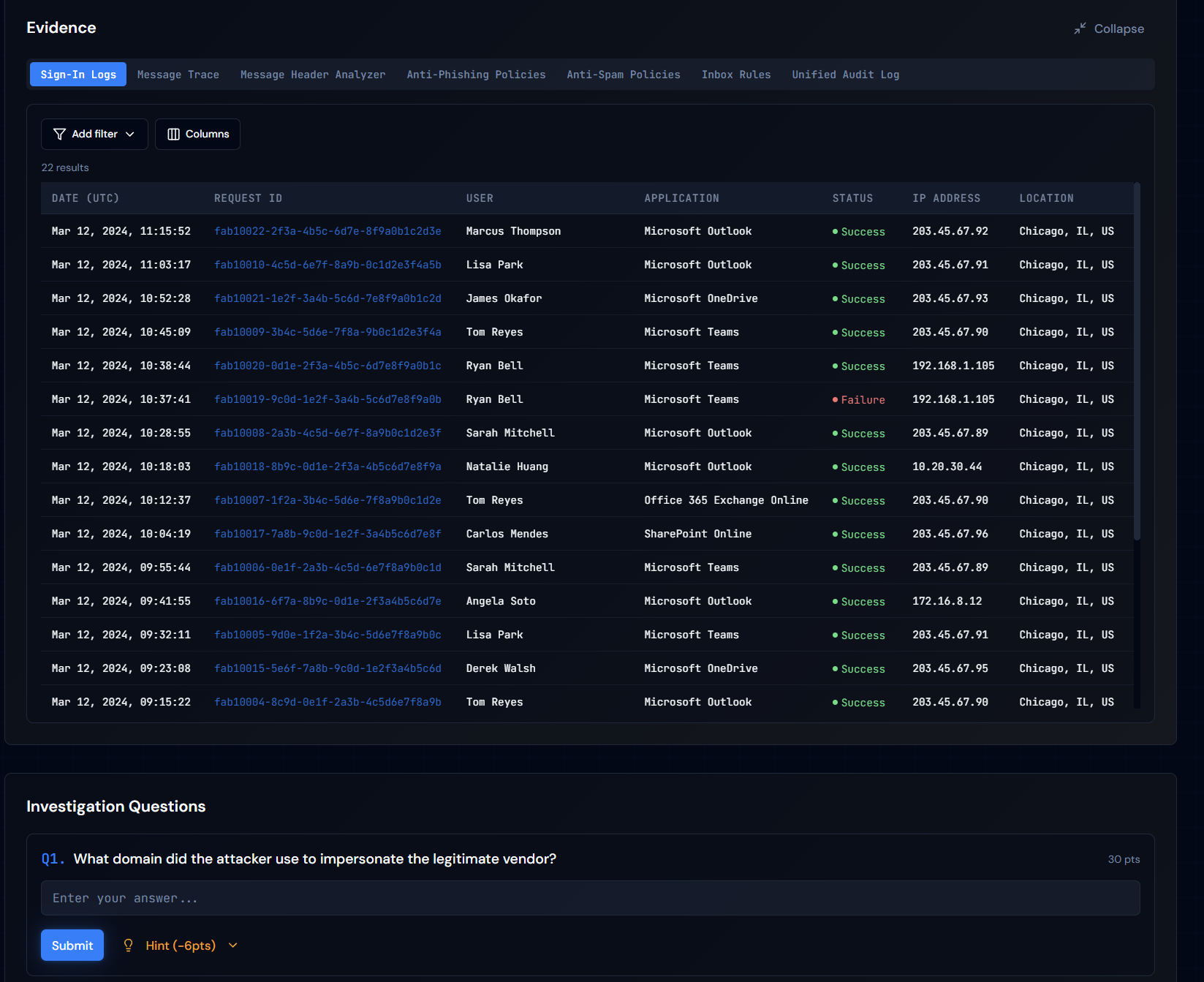This screenshot has width=1204, height=982.
Task: Open the Anti-Phishing Policies tab
Action: (476, 75)
